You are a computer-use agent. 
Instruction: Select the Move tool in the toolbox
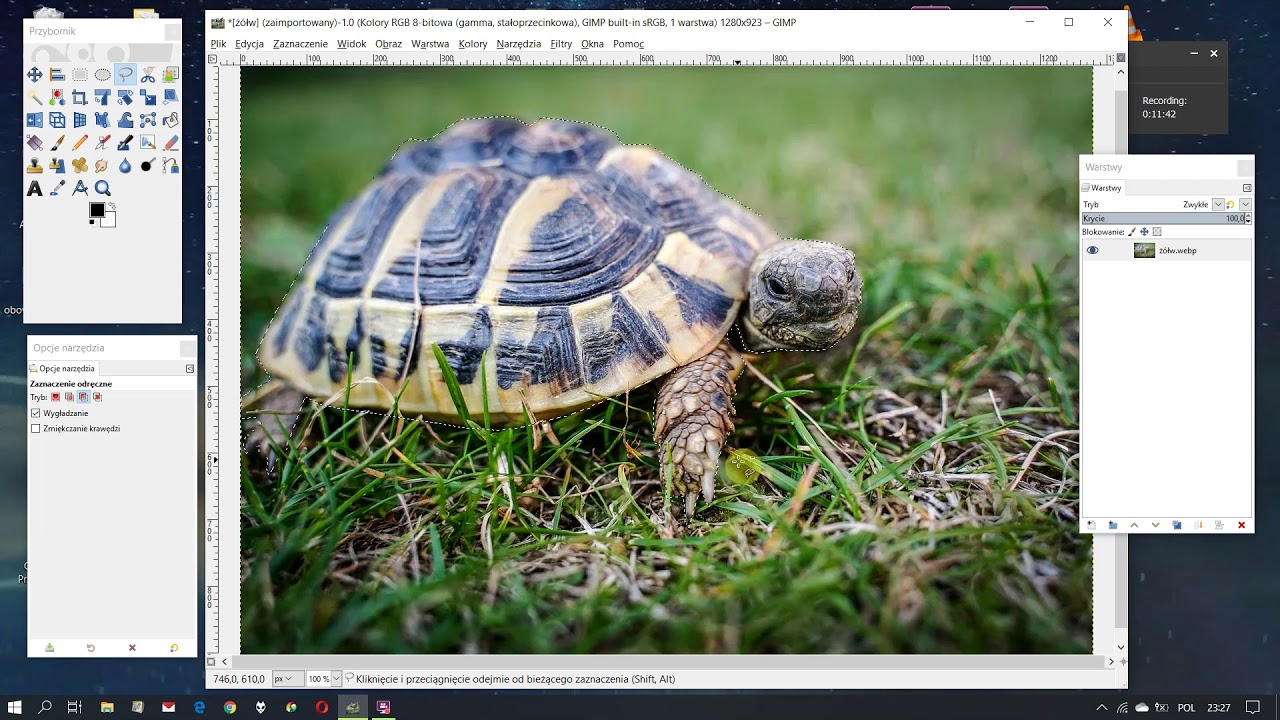click(x=35, y=74)
